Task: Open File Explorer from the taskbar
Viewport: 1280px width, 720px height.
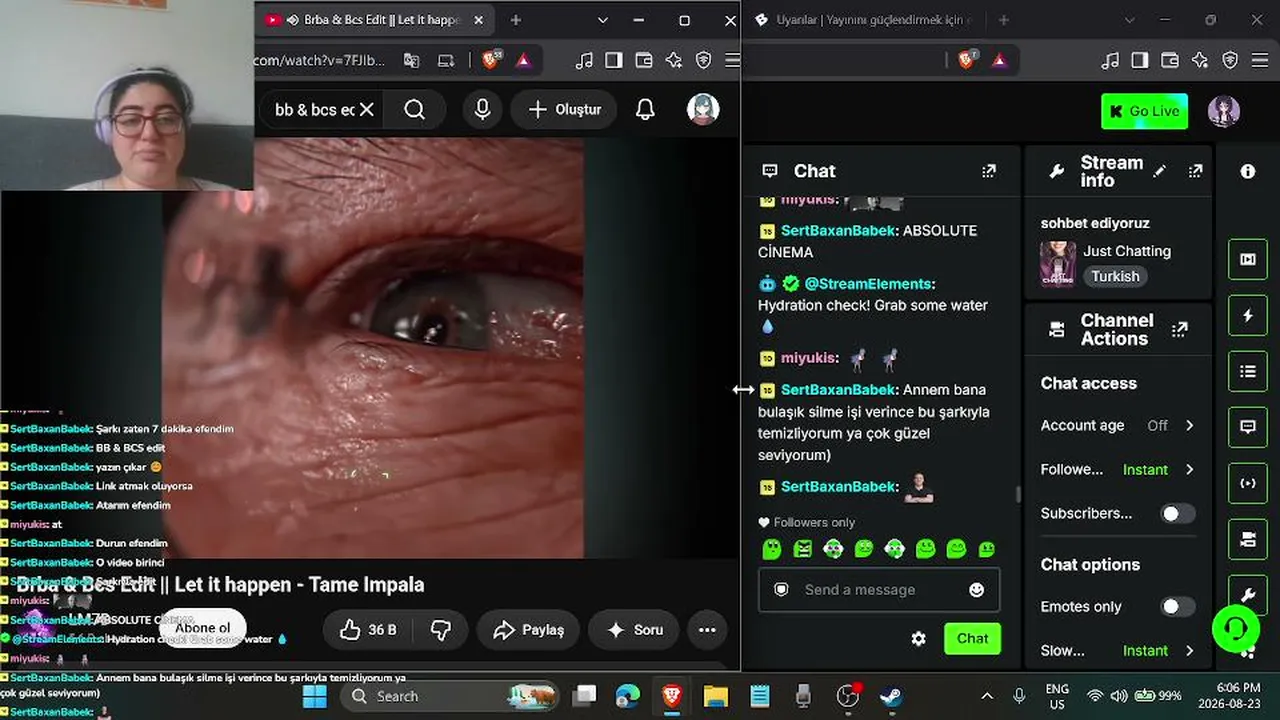Action: [715, 696]
